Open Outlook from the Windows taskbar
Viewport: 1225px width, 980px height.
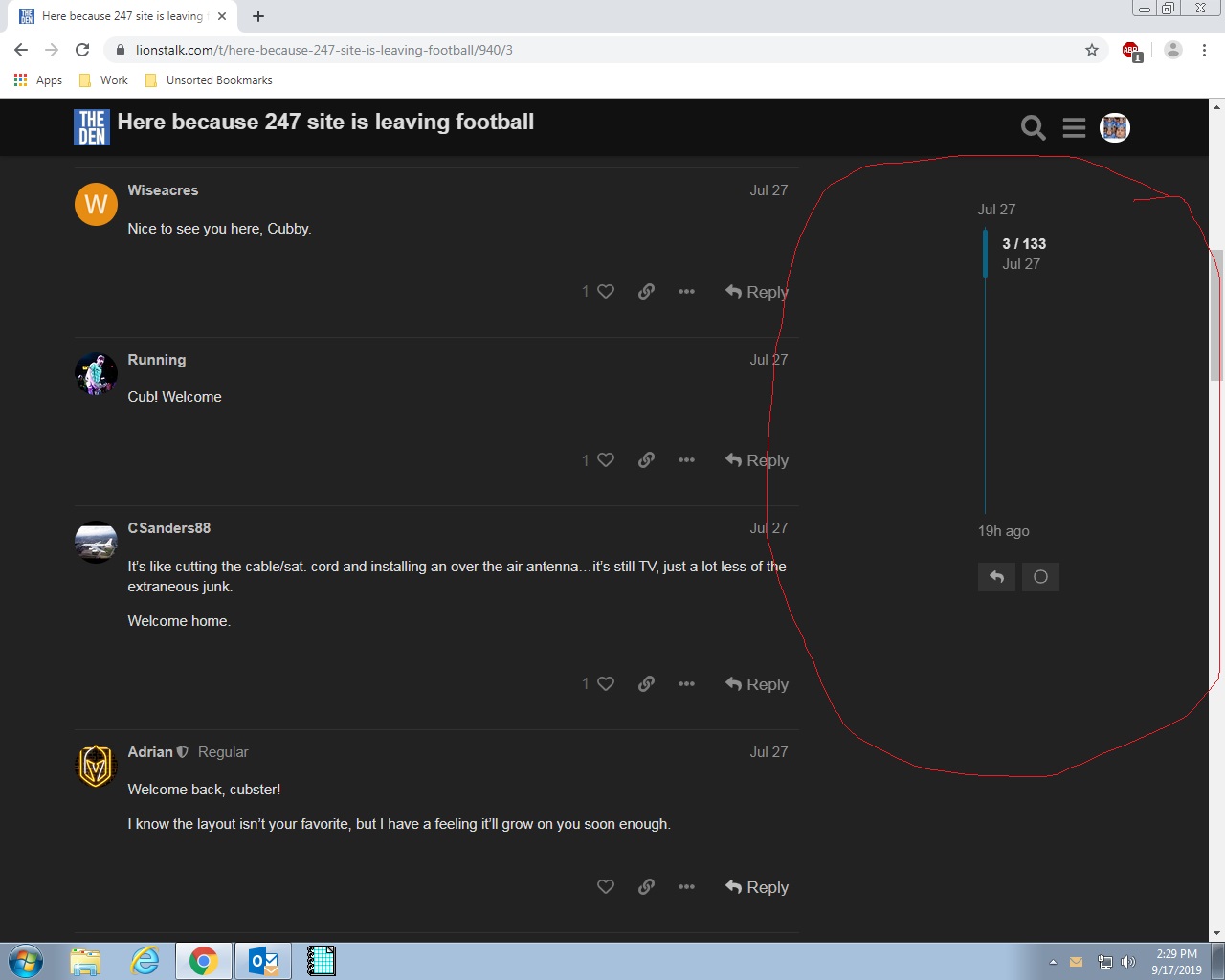click(x=262, y=961)
